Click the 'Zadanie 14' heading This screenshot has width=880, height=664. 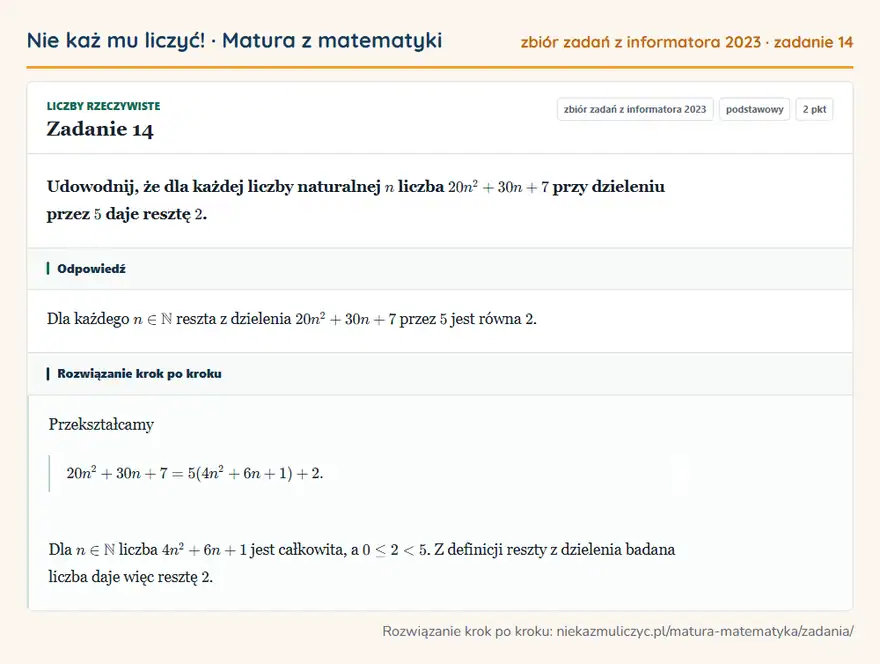[x=100, y=129]
